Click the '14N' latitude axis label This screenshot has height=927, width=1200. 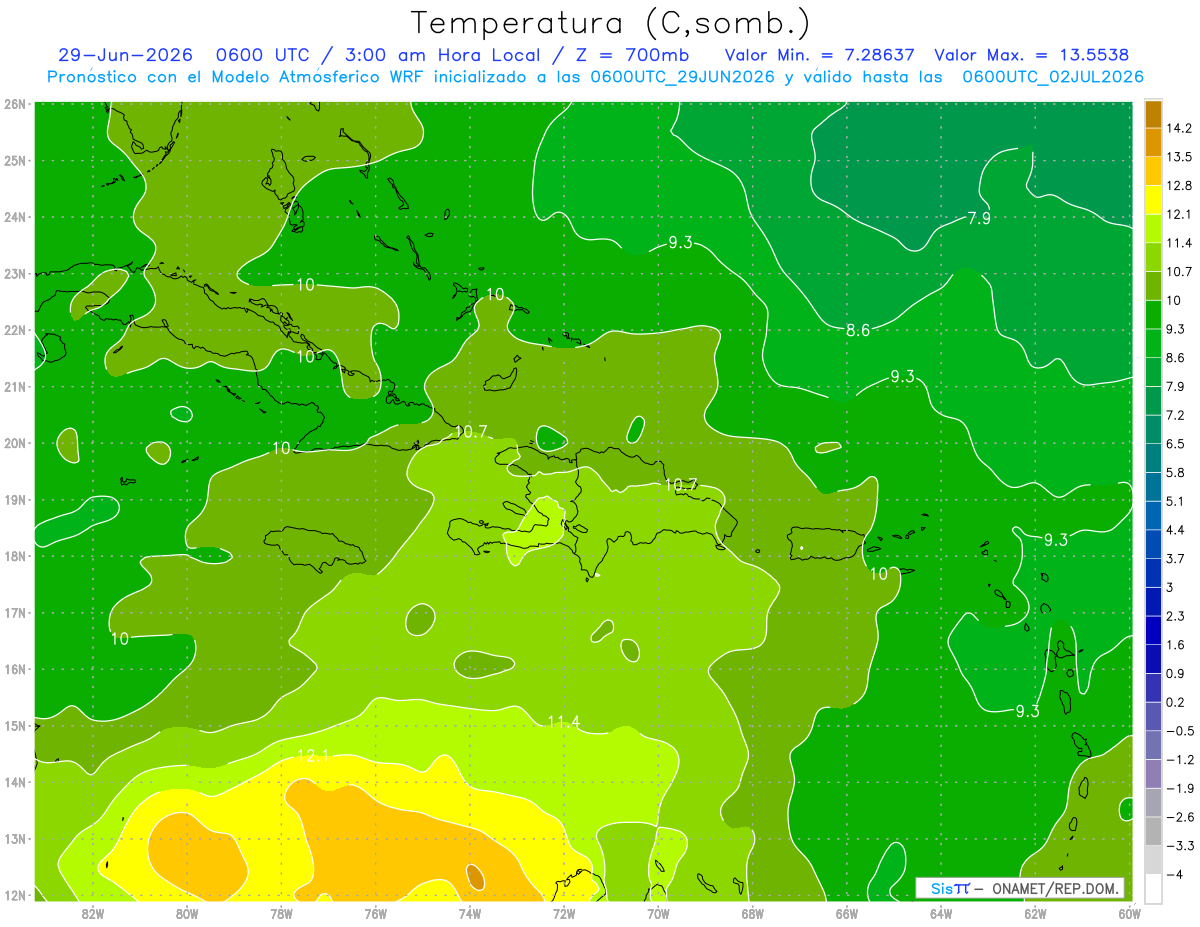[x=15, y=782]
